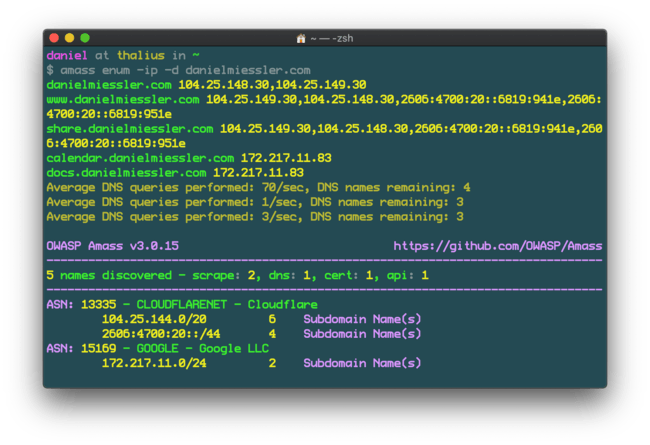Click IPs '104.25.148.30,104.25.149.30' on first result
This screenshot has width=650, height=445.
[272, 85]
